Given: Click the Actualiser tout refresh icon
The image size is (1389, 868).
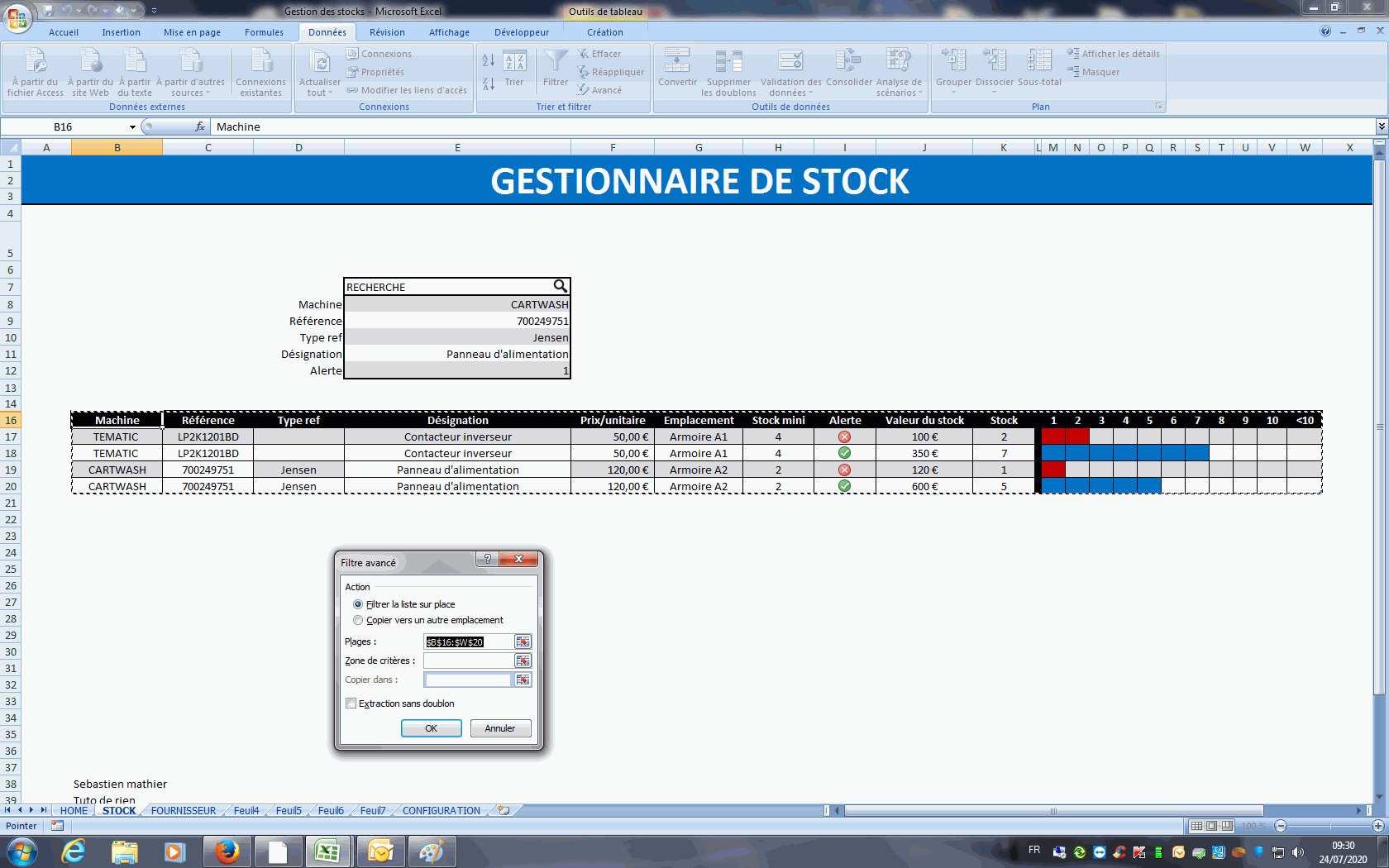Looking at the screenshot, I should pos(319,61).
